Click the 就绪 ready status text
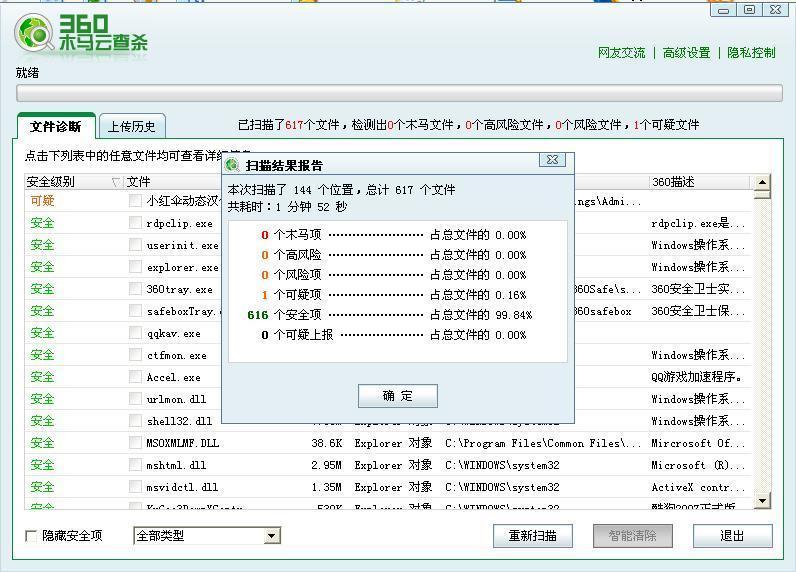Image resolution: width=796 pixels, height=572 pixels. (x=27, y=73)
